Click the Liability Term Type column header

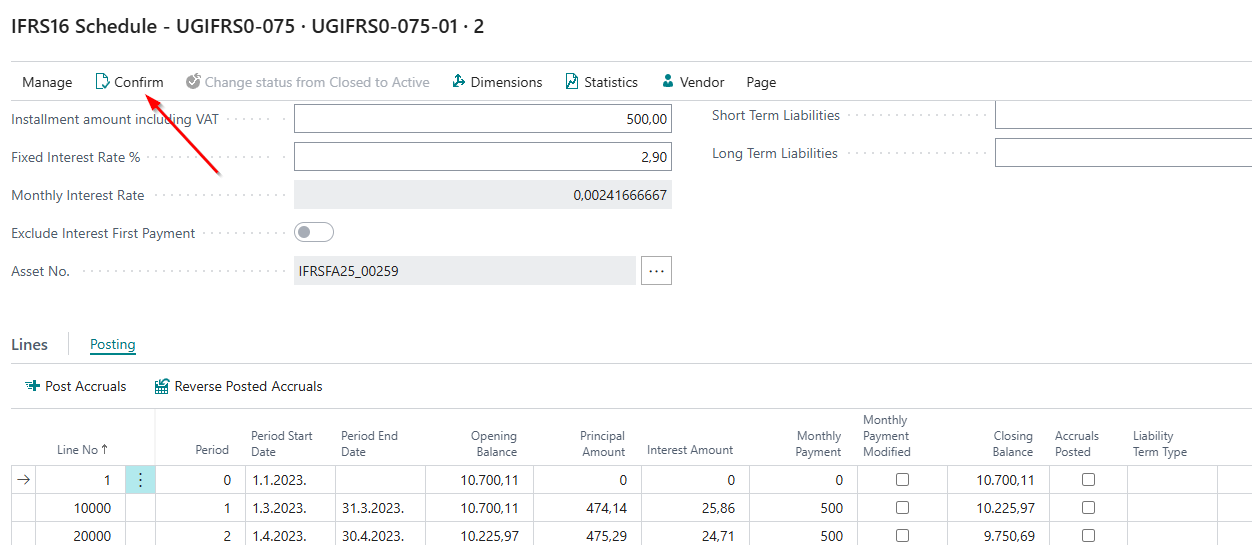pos(1160,443)
